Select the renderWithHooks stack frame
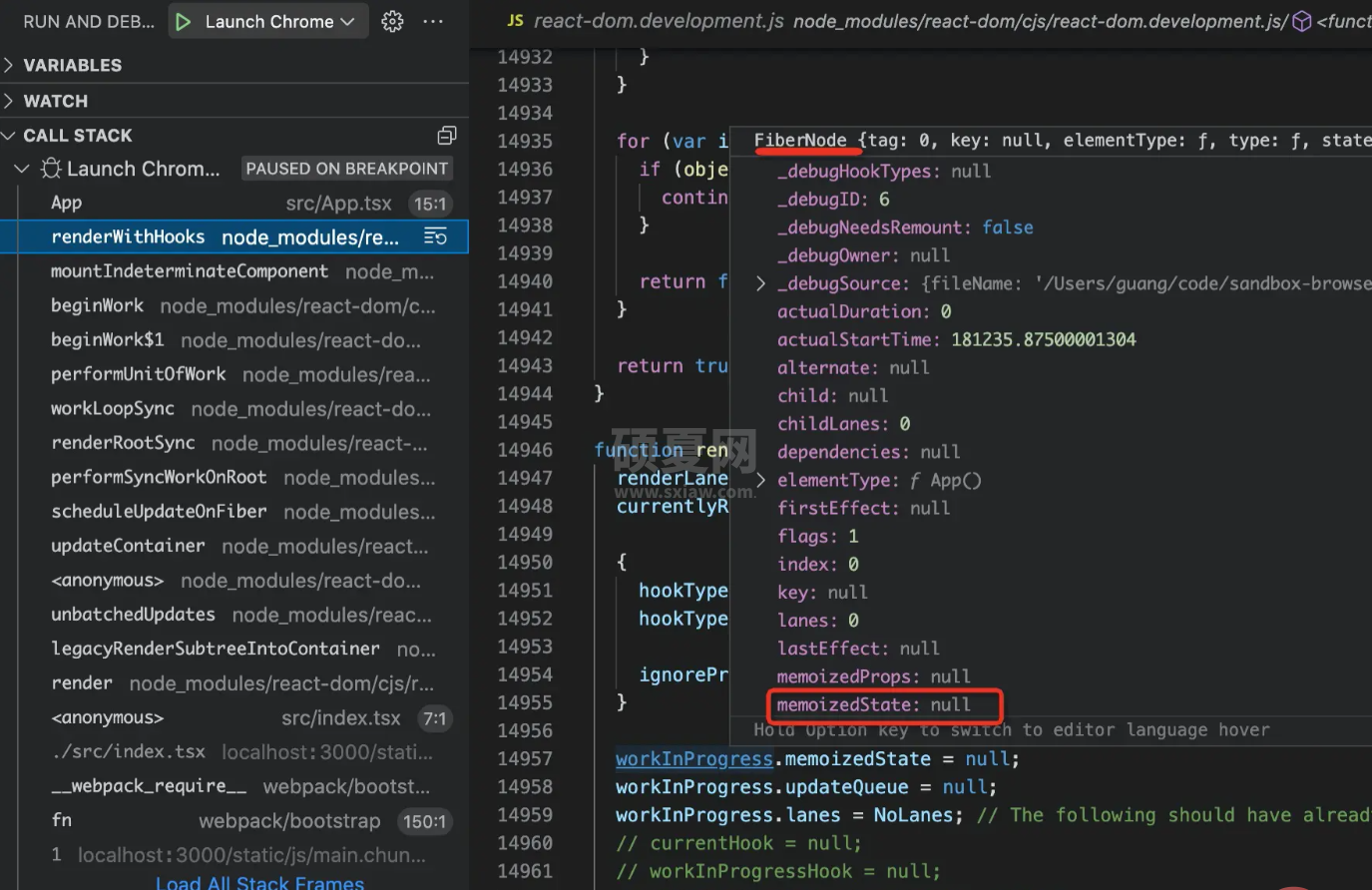 (233, 237)
